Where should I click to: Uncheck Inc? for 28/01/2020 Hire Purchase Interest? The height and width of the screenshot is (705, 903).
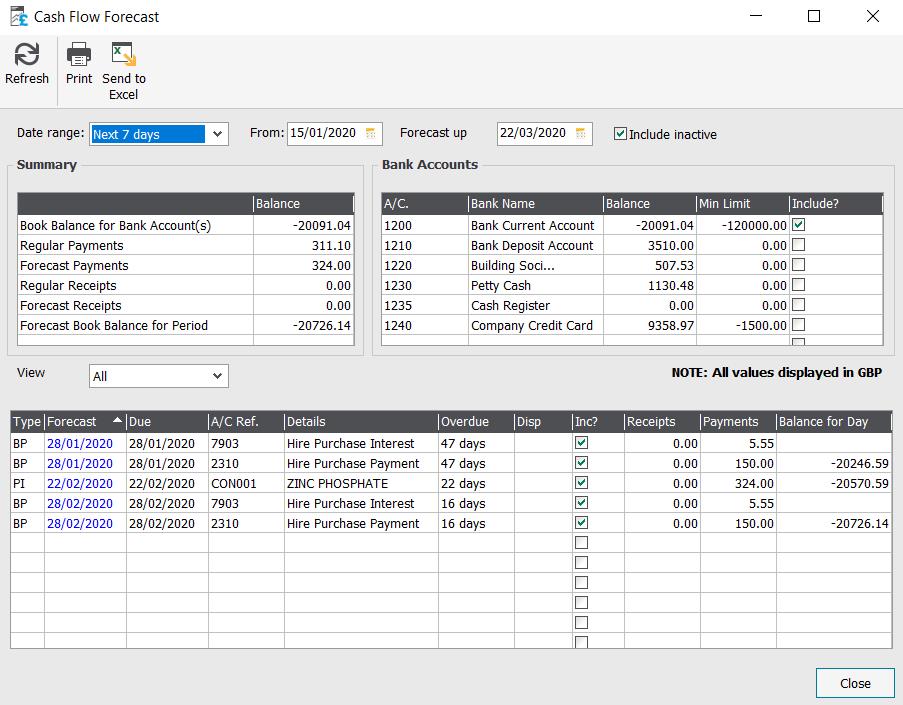pyautogui.click(x=582, y=443)
